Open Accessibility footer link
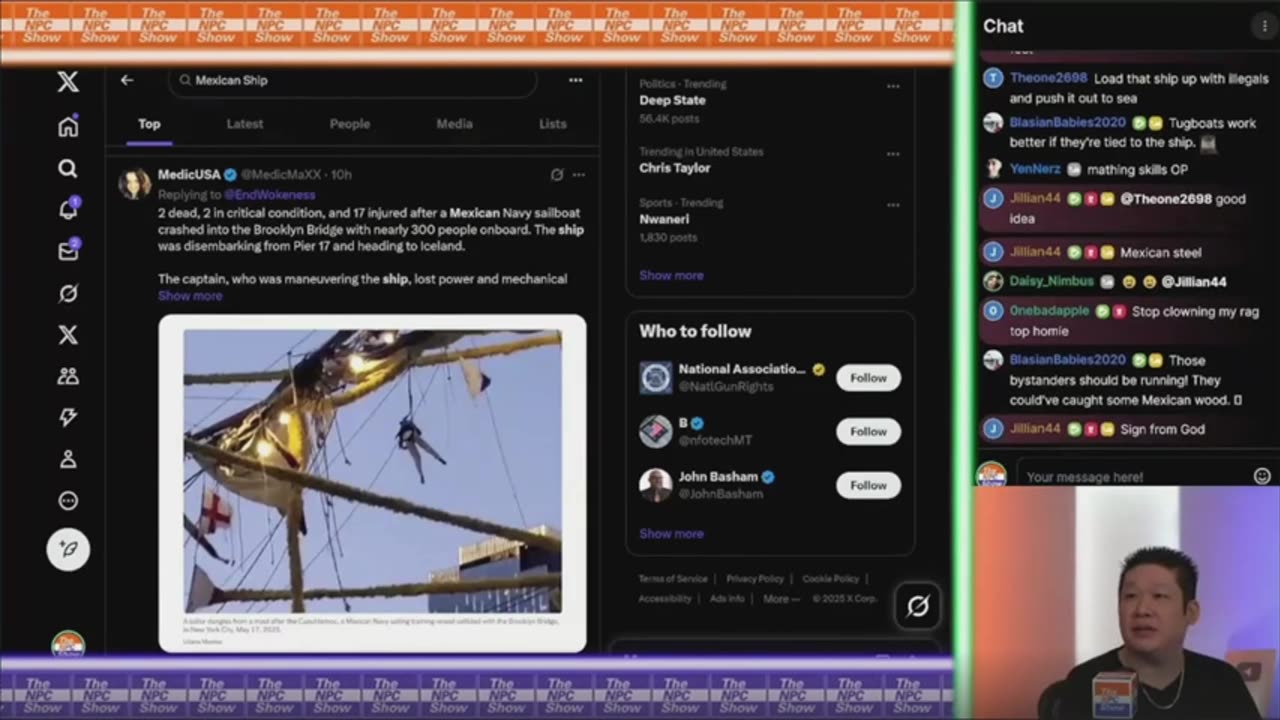This screenshot has height=720, width=1280. click(x=665, y=599)
